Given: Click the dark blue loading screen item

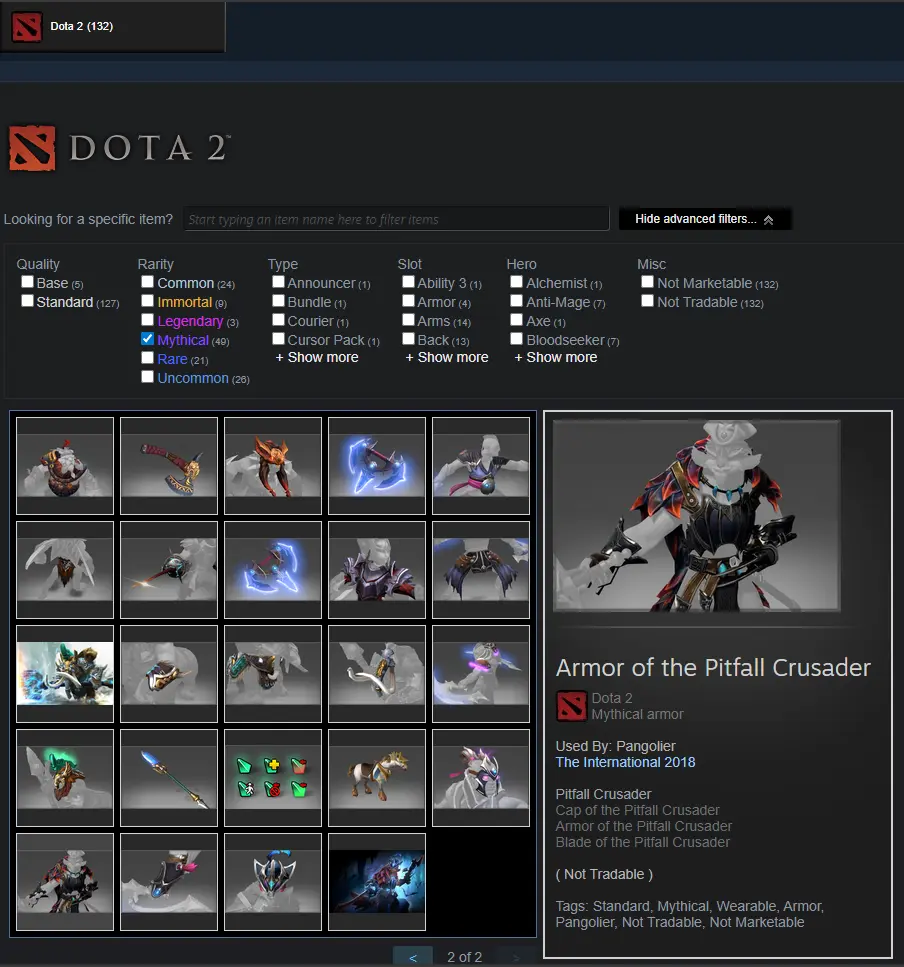Looking at the screenshot, I should pos(376,881).
